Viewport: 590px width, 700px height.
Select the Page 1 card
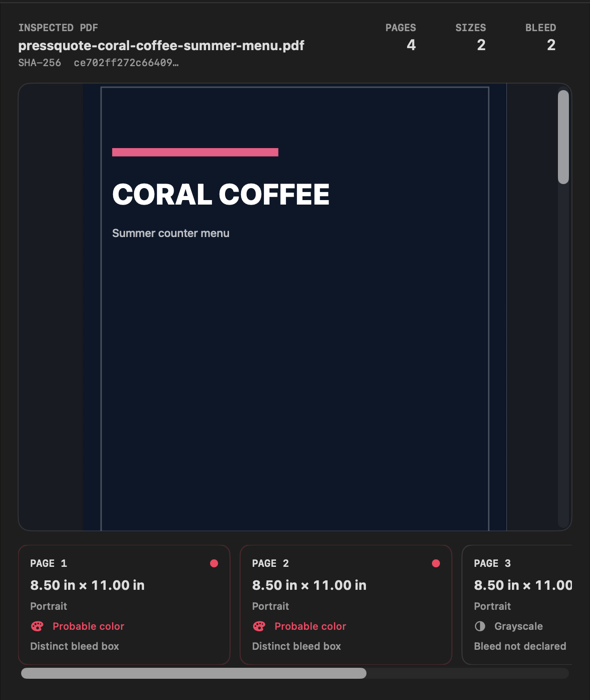point(124,605)
